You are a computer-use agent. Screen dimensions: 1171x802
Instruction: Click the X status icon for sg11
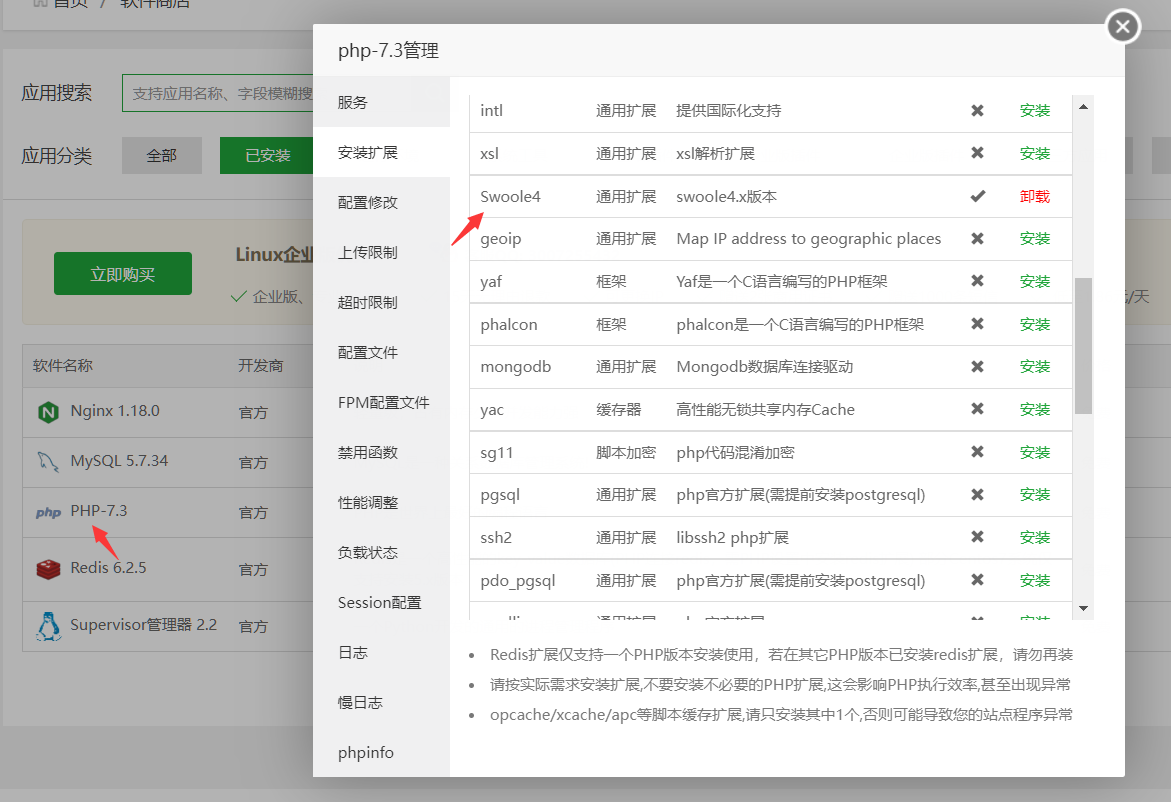click(x=977, y=452)
